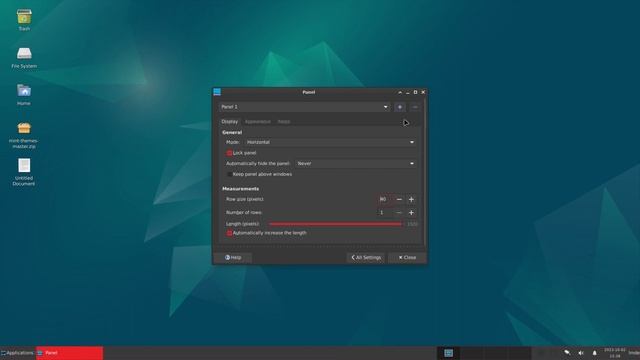Add a new panel with plus button
Screen dimensions: 640x360
pos(400,107)
